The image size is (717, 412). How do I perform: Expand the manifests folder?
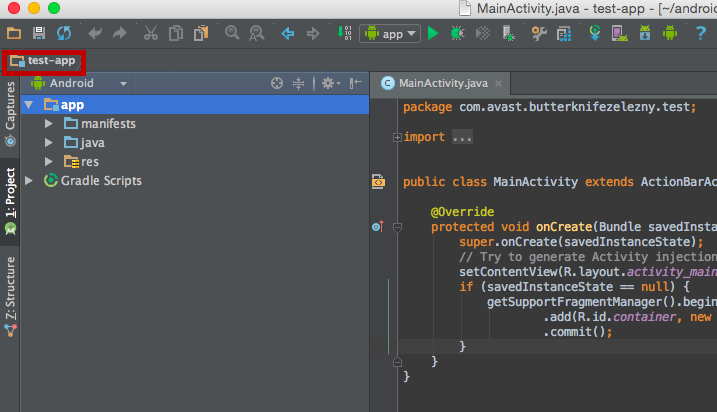coord(48,124)
